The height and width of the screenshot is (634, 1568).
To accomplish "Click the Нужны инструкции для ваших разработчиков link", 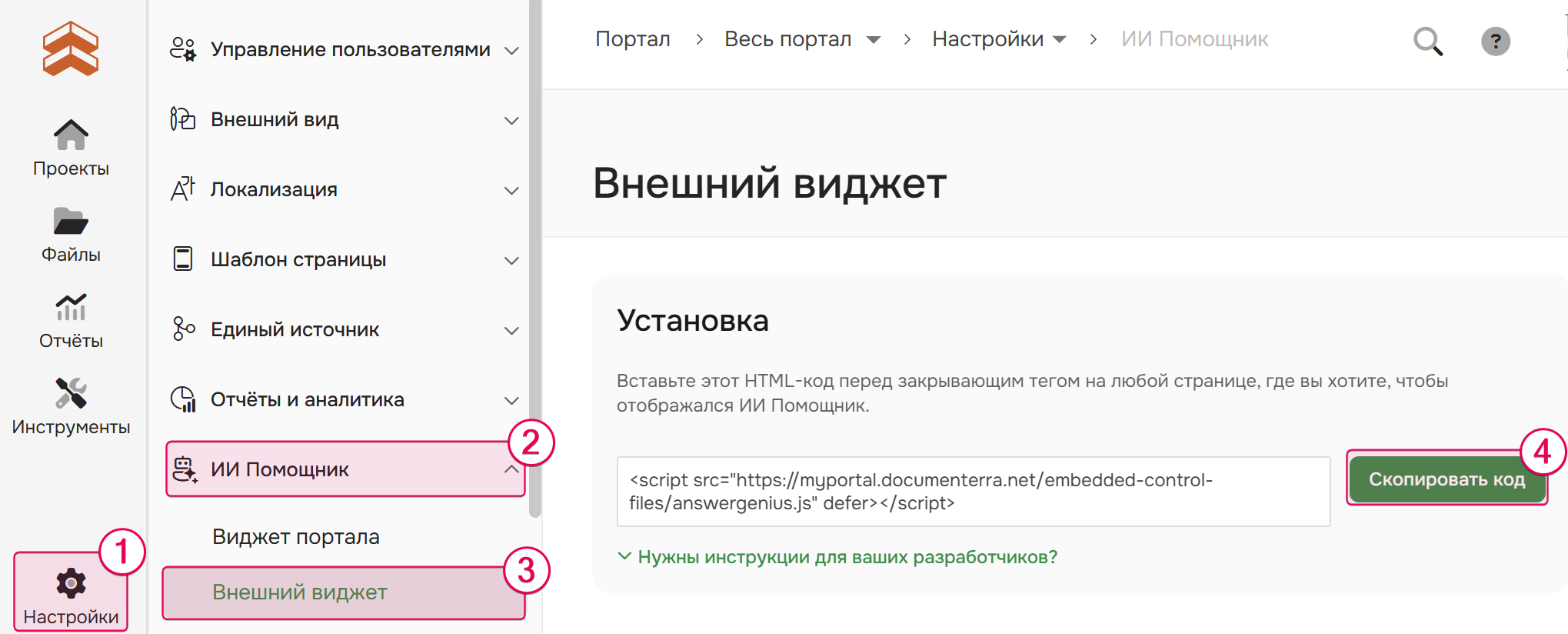I will click(847, 557).
